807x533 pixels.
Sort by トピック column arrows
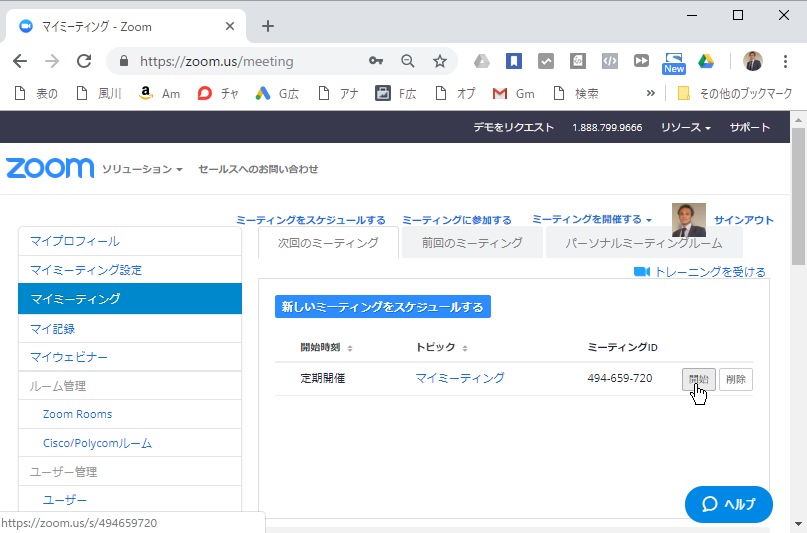pyautogui.click(x=465, y=348)
